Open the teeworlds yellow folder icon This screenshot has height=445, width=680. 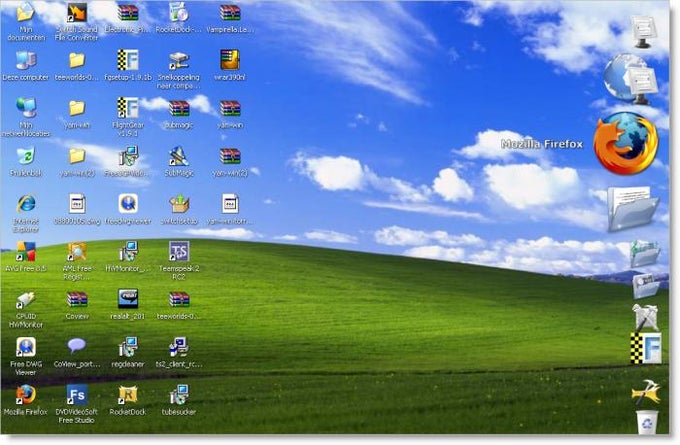pos(77,61)
